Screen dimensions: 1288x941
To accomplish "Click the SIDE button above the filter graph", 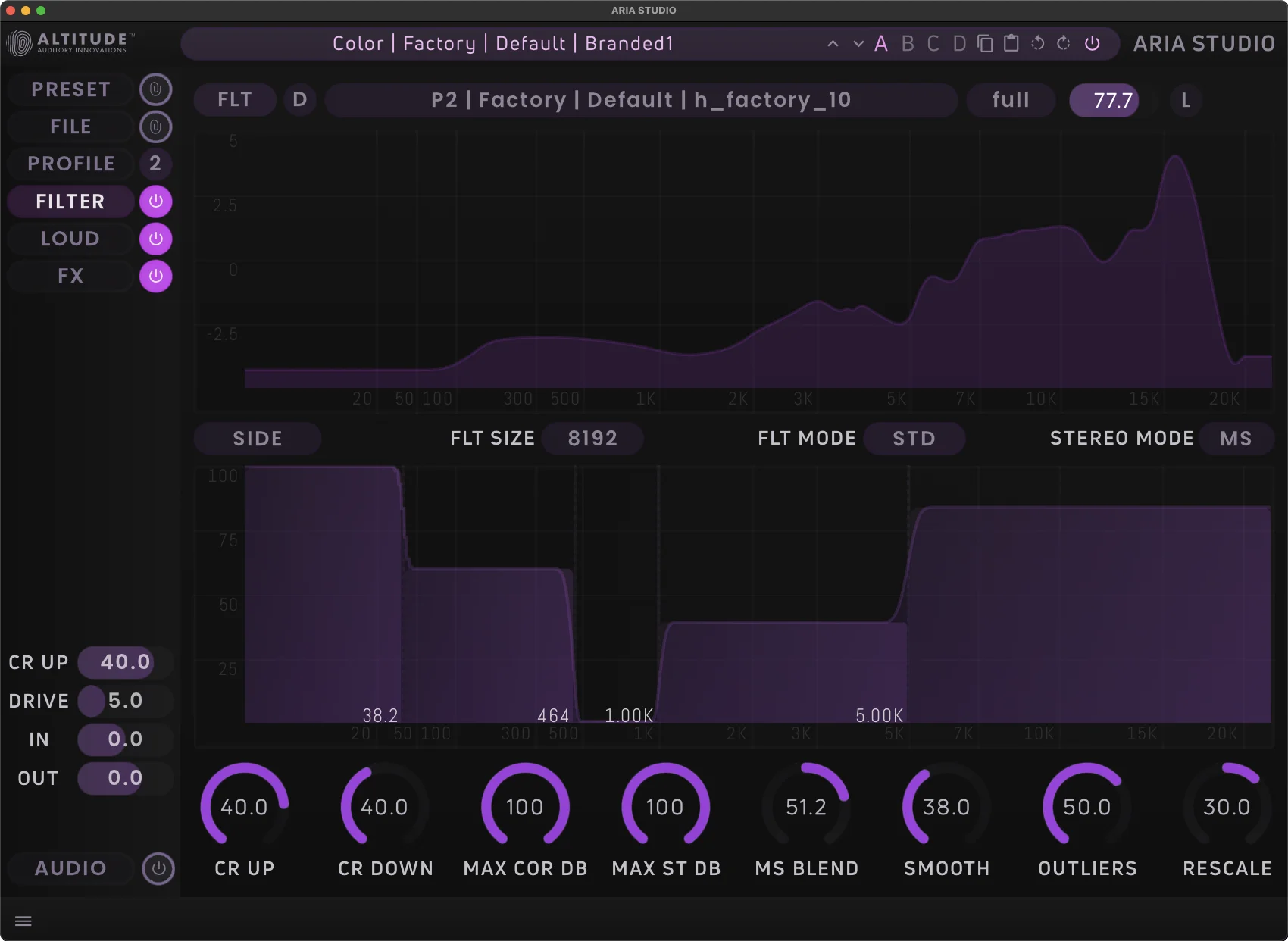I will click(x=257, y=438).
